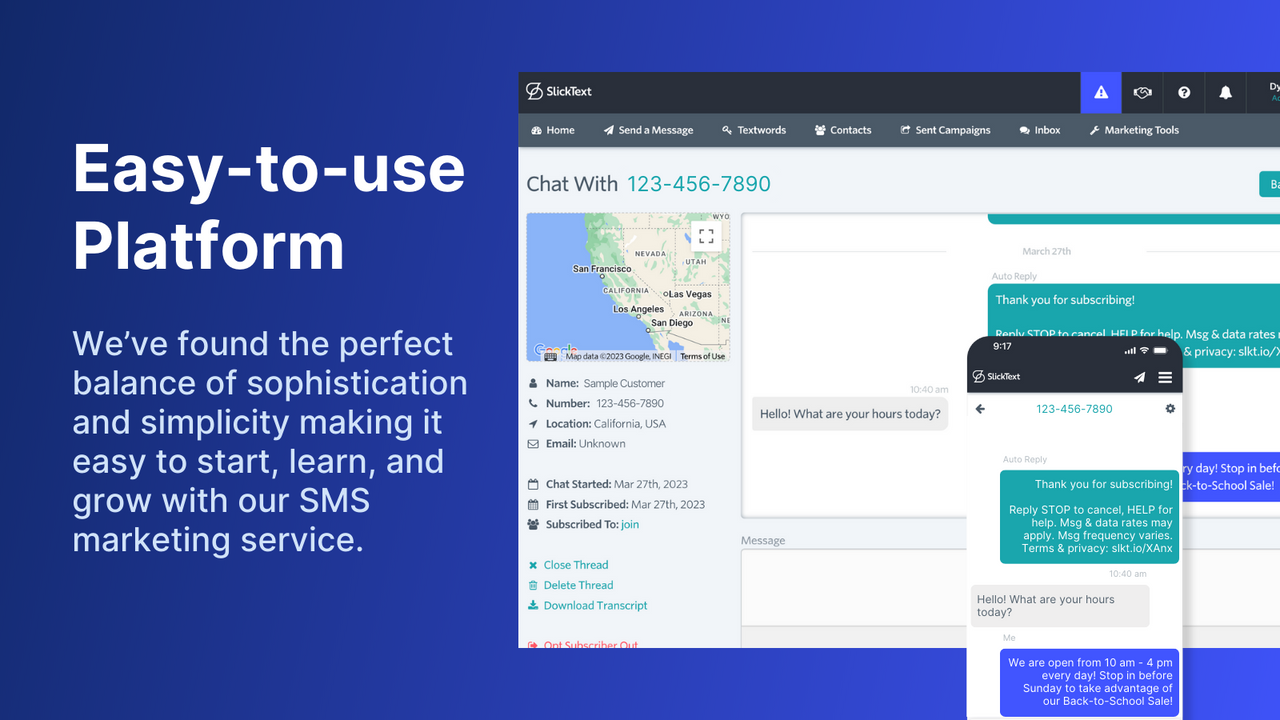Open Marketing Tools in the navigation bar
The width and height of the screenshot is (1280, 720).
[1134, 130]
